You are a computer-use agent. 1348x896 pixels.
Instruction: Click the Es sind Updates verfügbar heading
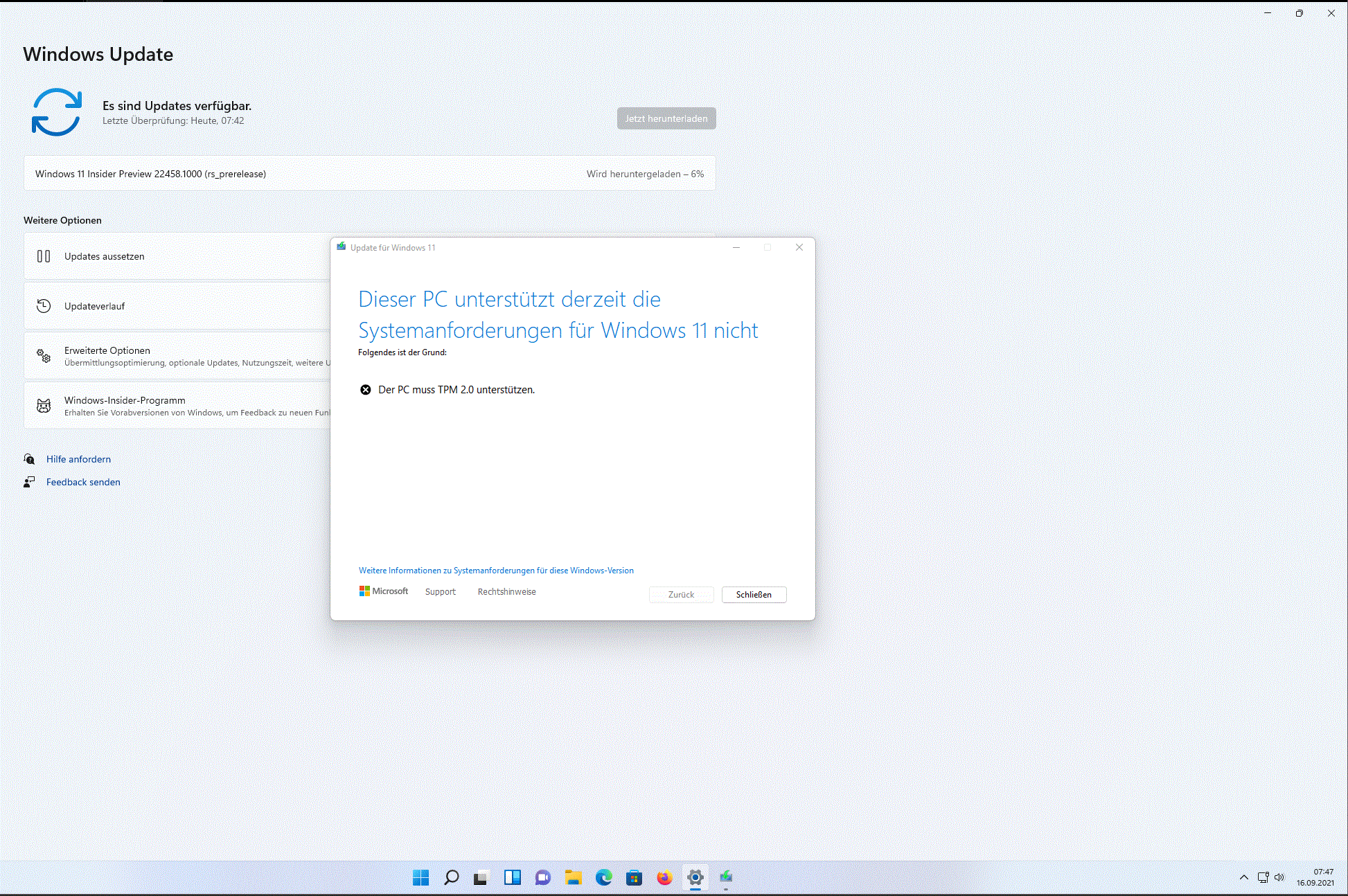(177, 105)
